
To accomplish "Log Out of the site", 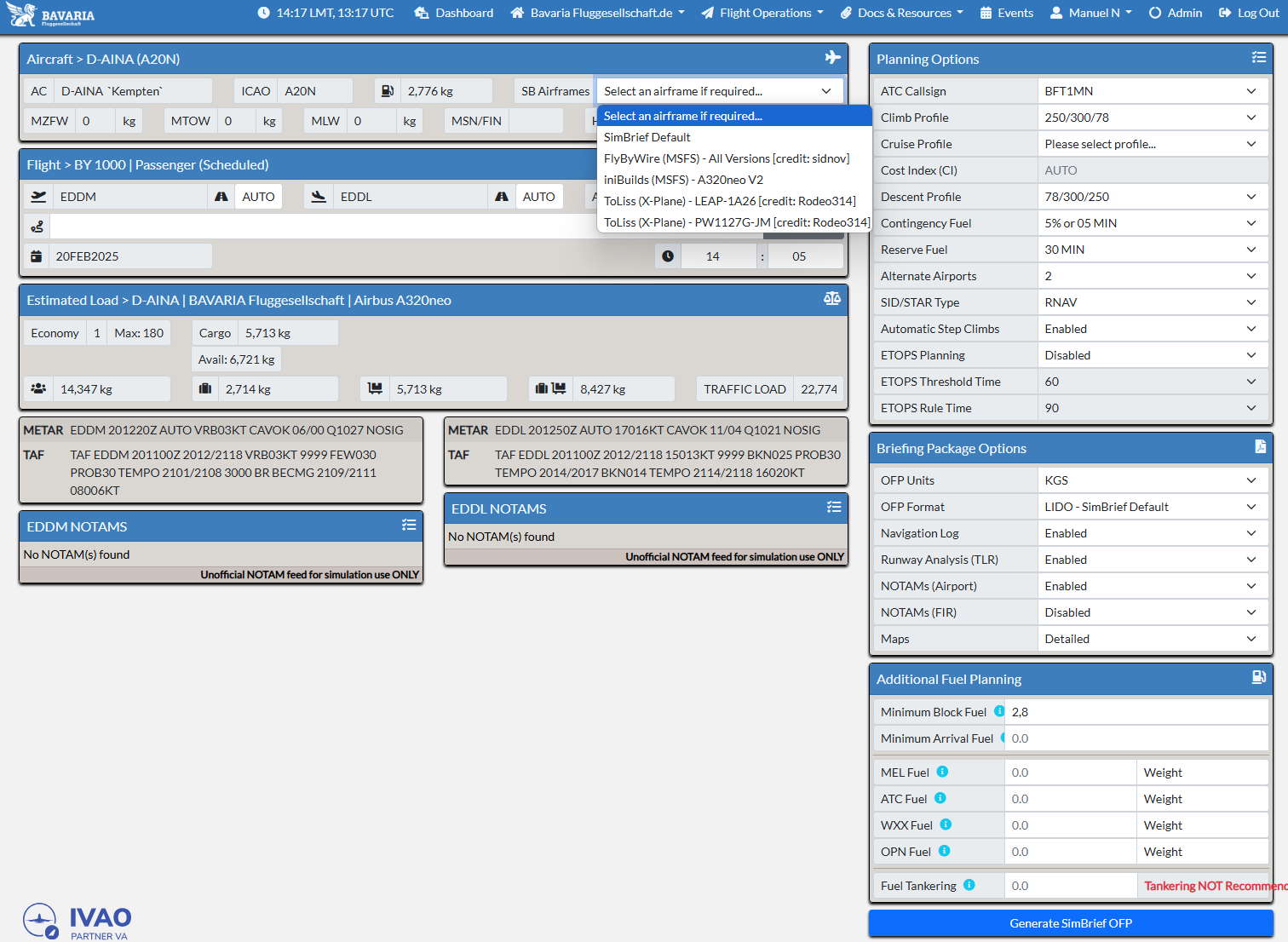I will pos(1249,13).
